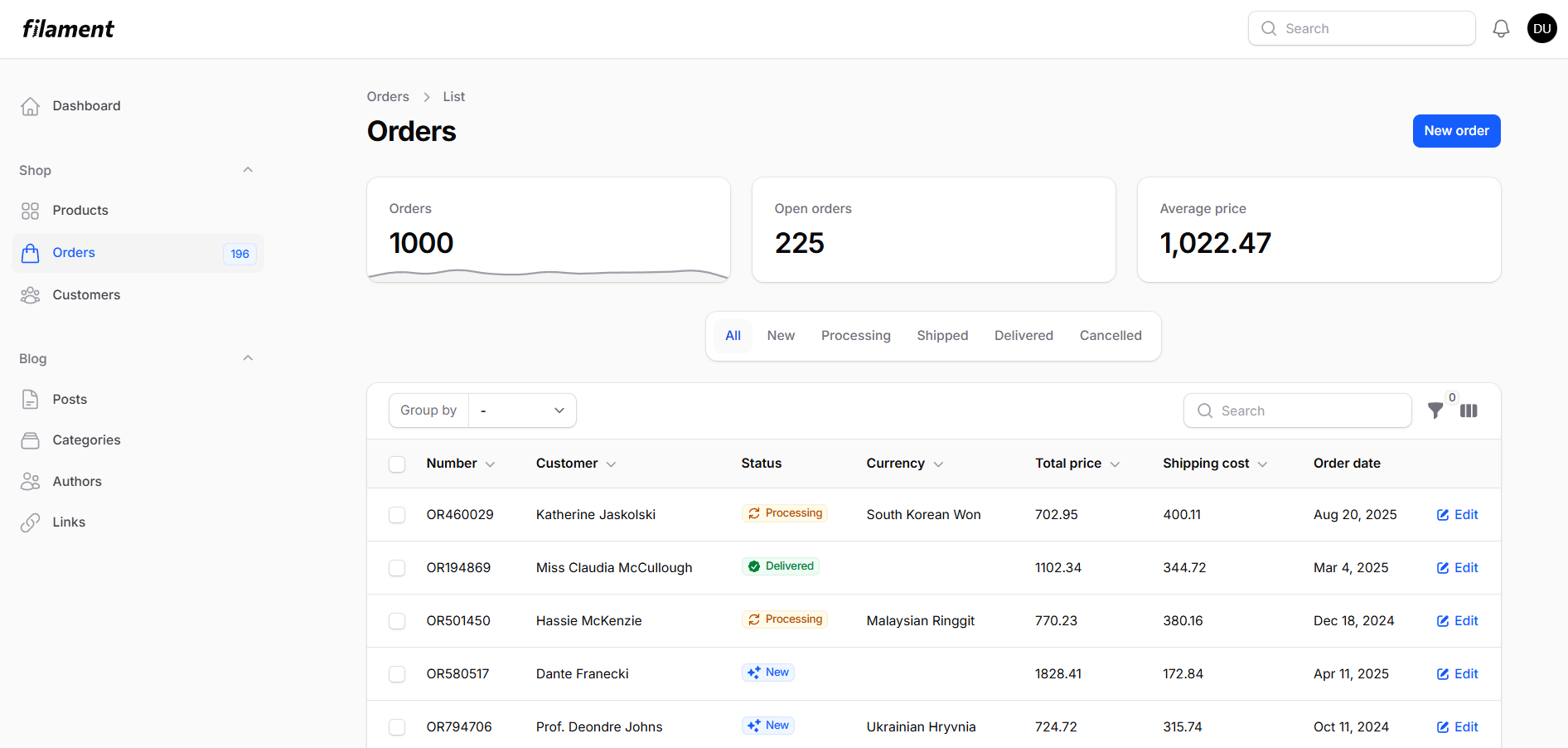Check the box for order OR460029
Screen dimensions: 1568x748
397,515
